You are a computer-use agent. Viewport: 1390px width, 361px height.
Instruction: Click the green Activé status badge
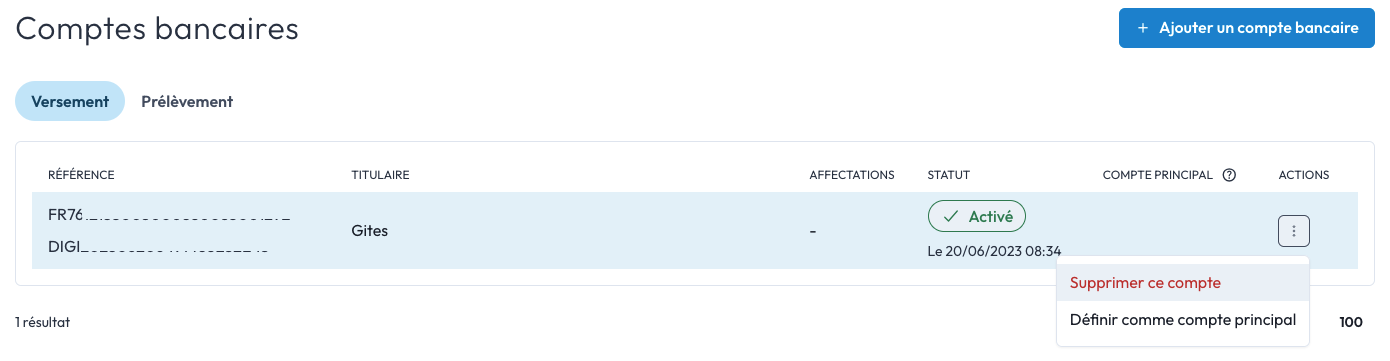(x=976, y=216)
